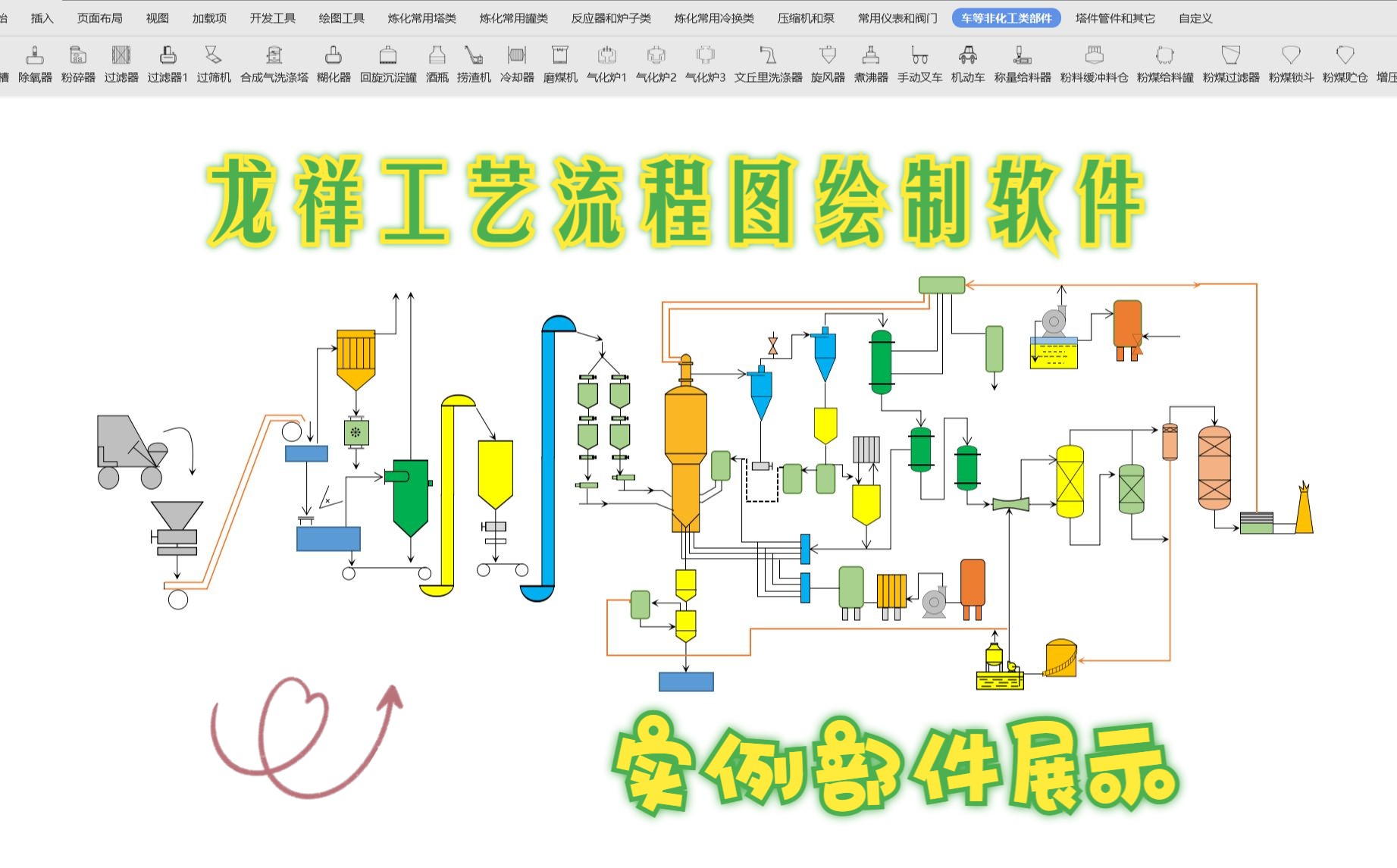
Task: Open the 塔件管件和其它 tab
Action: 1115,18
